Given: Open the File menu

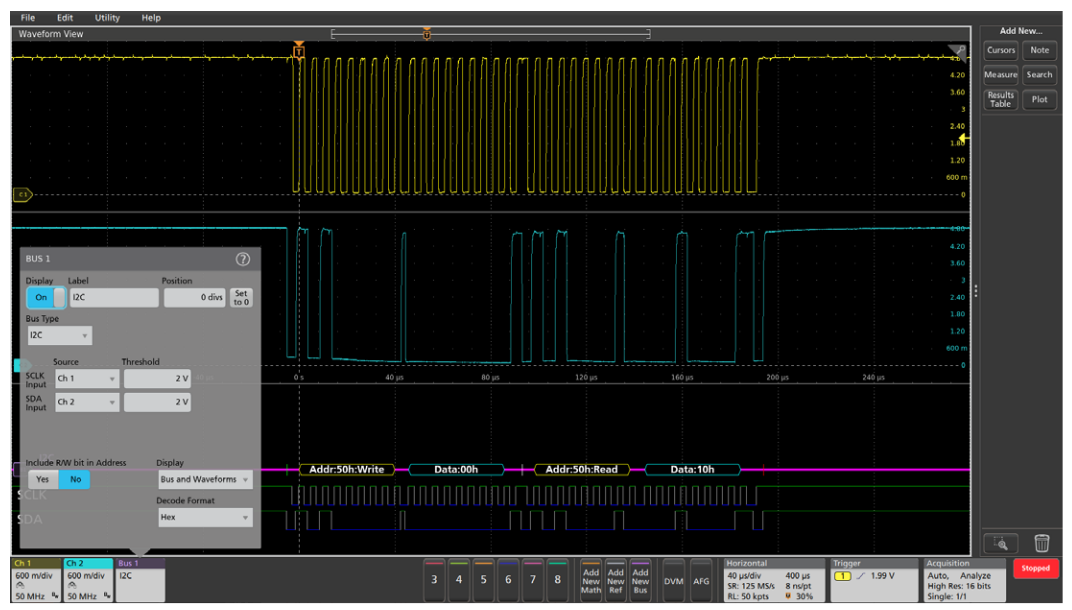Looking at the screenshot, I should [27, 17].
